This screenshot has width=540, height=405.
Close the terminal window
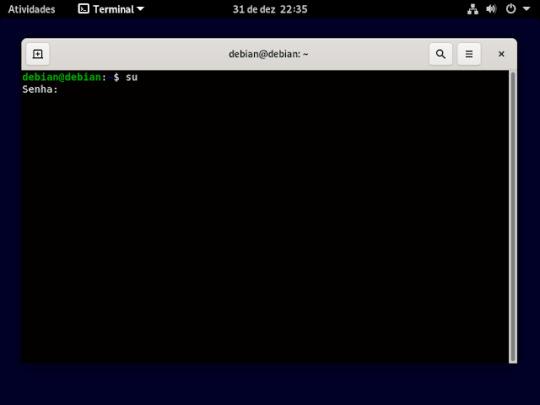(x=501, y=54)
